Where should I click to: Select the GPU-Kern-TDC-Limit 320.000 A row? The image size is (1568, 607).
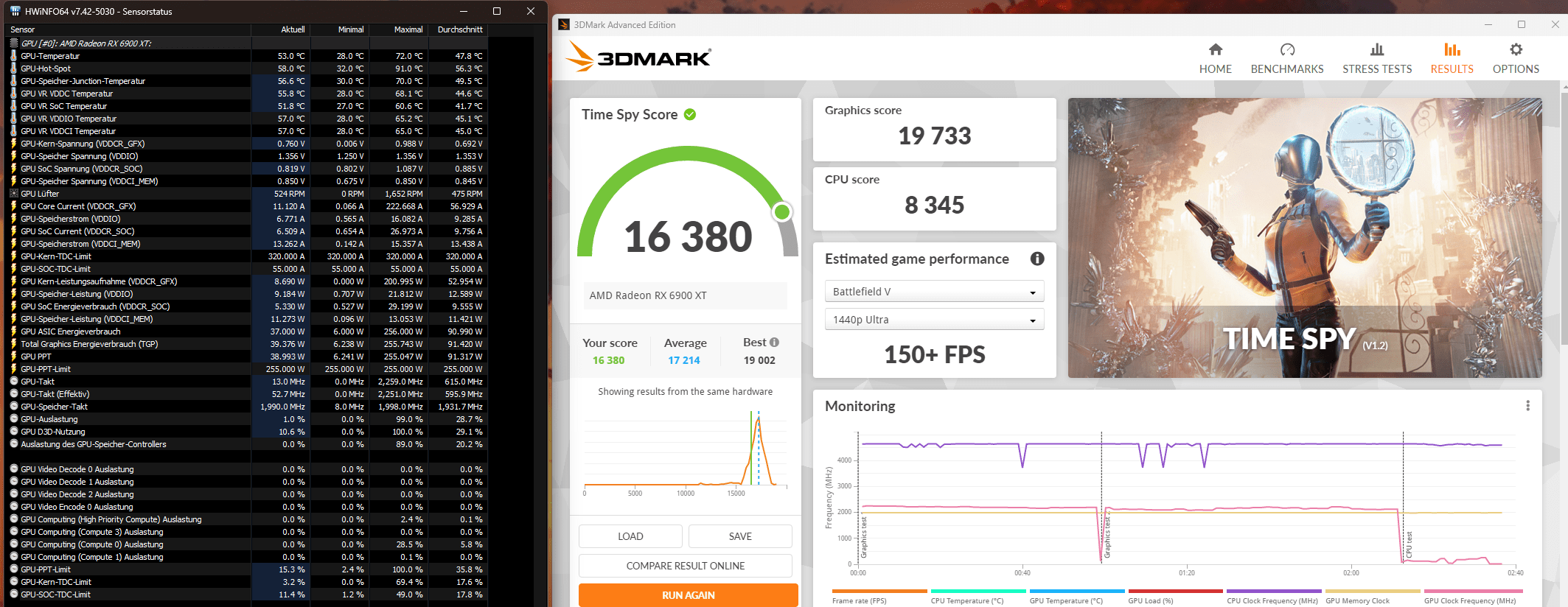tap(247, 256)
